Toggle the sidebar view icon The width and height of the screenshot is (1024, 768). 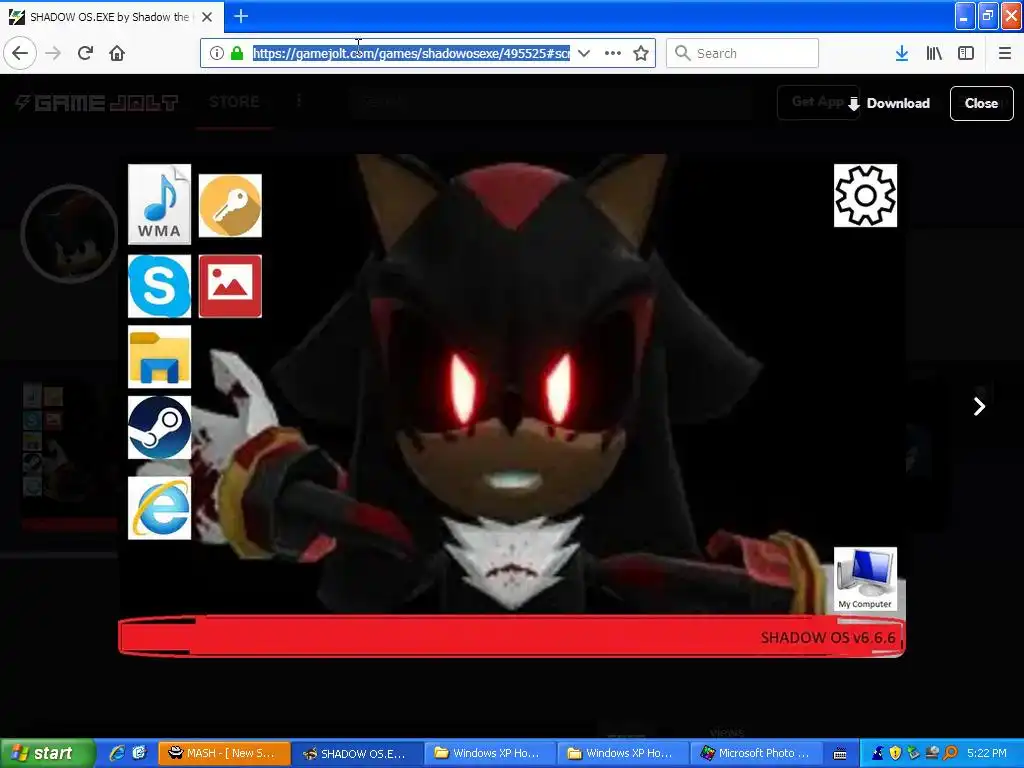[x=966, y=53]
